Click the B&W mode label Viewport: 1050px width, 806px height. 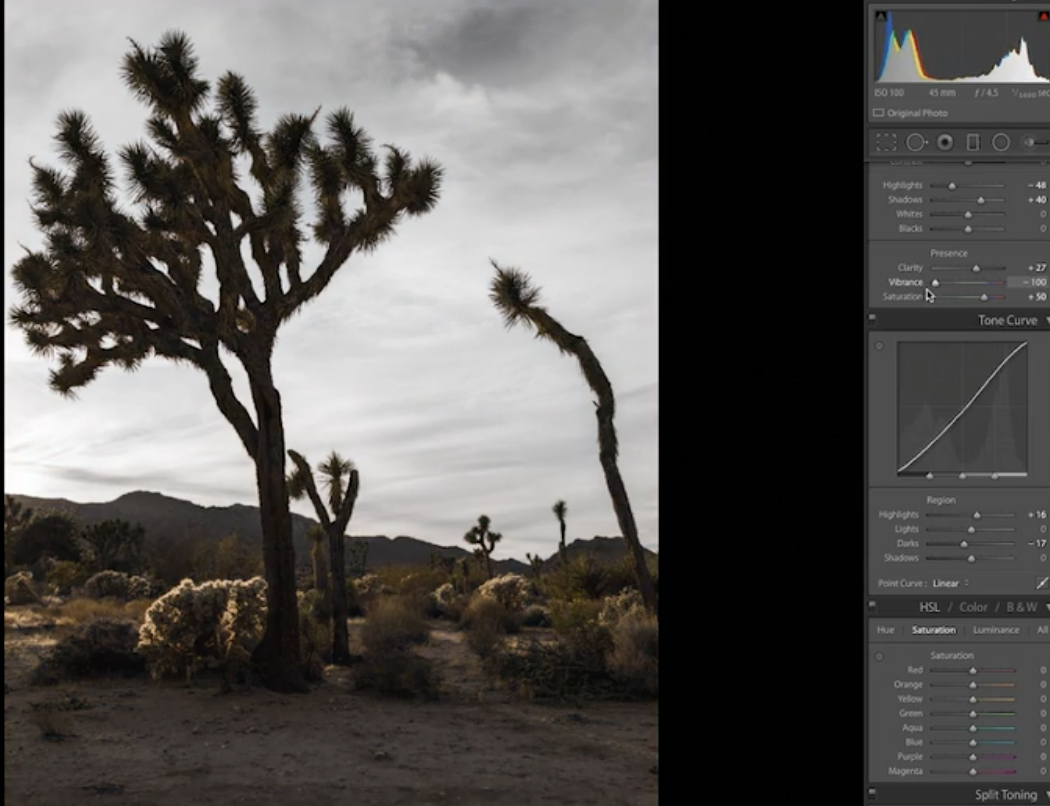pos(1020,607)
